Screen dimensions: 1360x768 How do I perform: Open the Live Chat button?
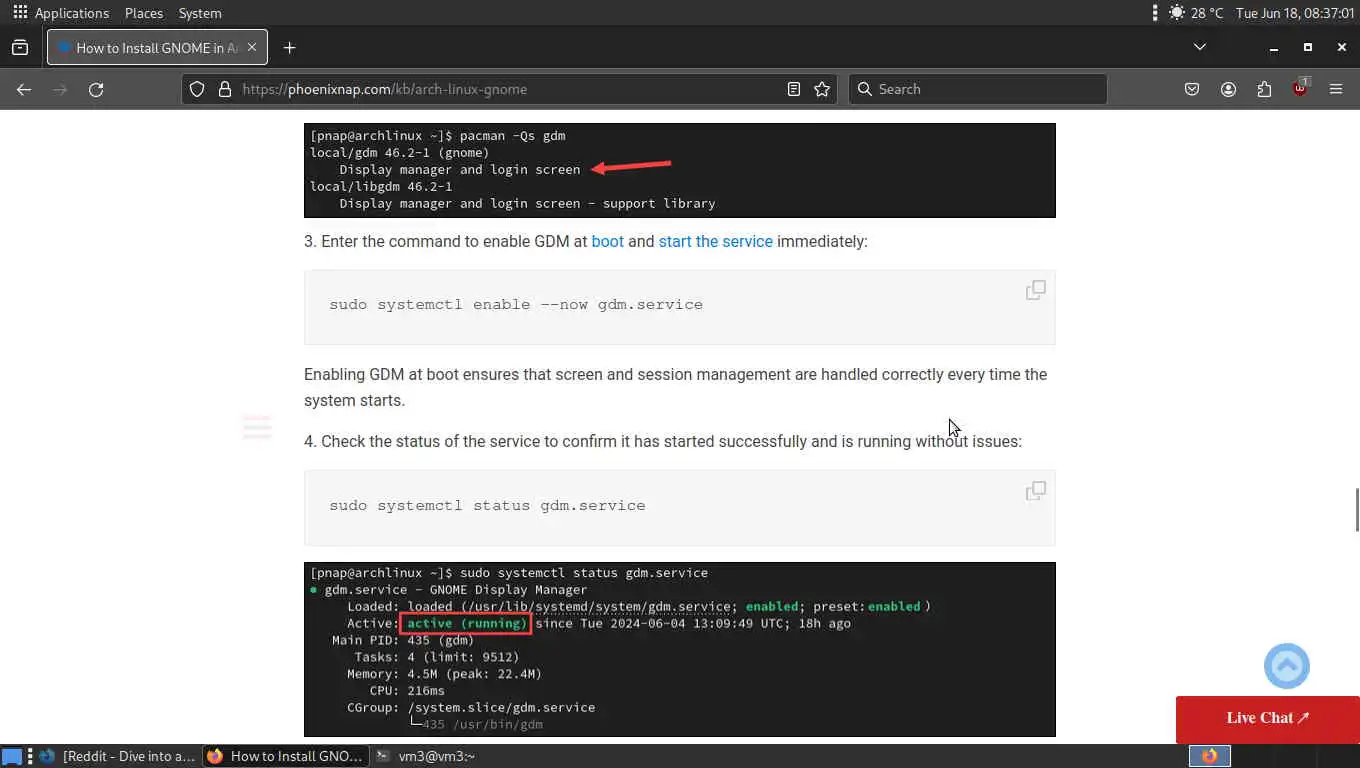tap(1268, 718)
